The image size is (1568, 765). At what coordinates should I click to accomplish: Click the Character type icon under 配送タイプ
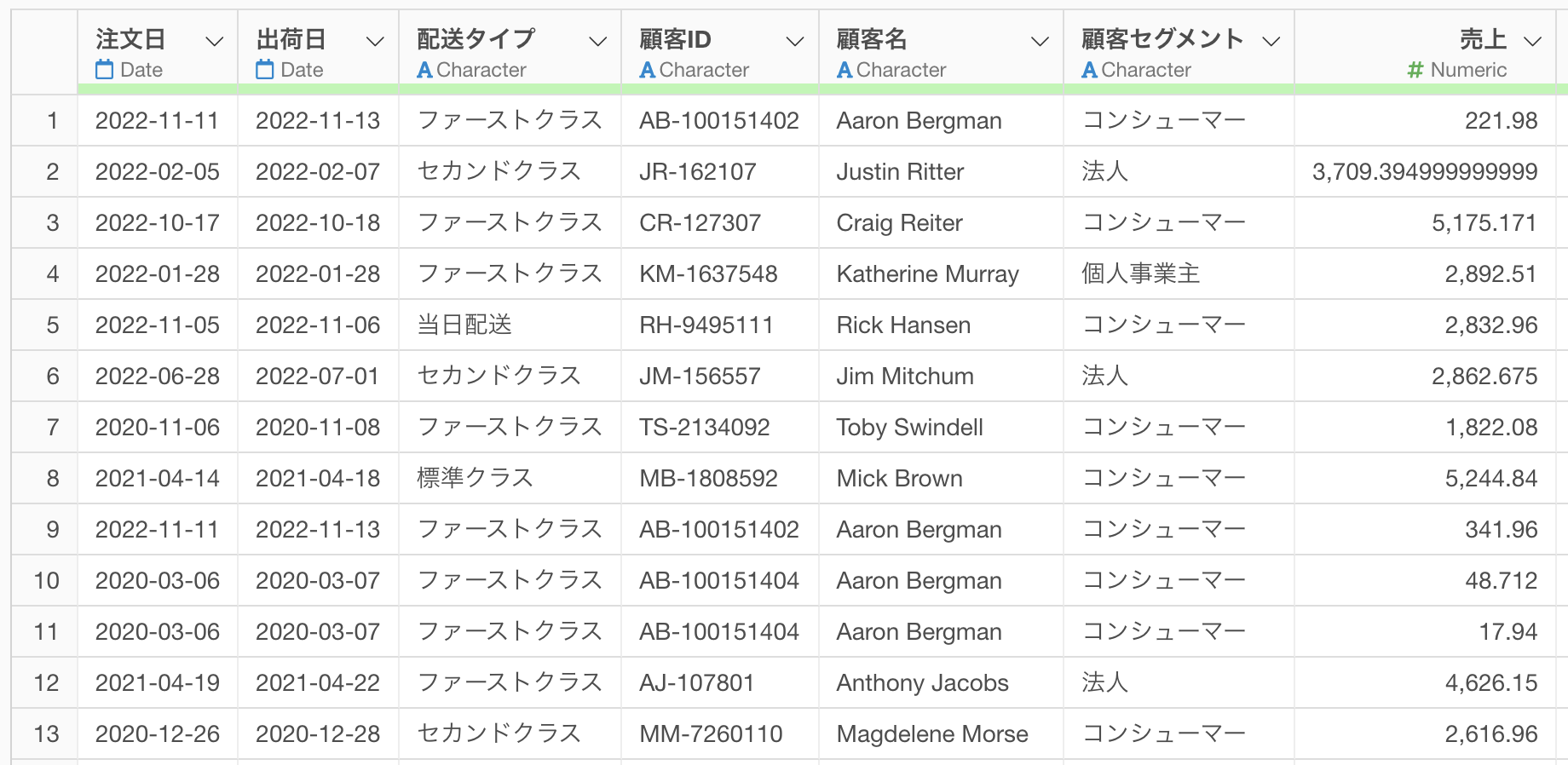424,70
